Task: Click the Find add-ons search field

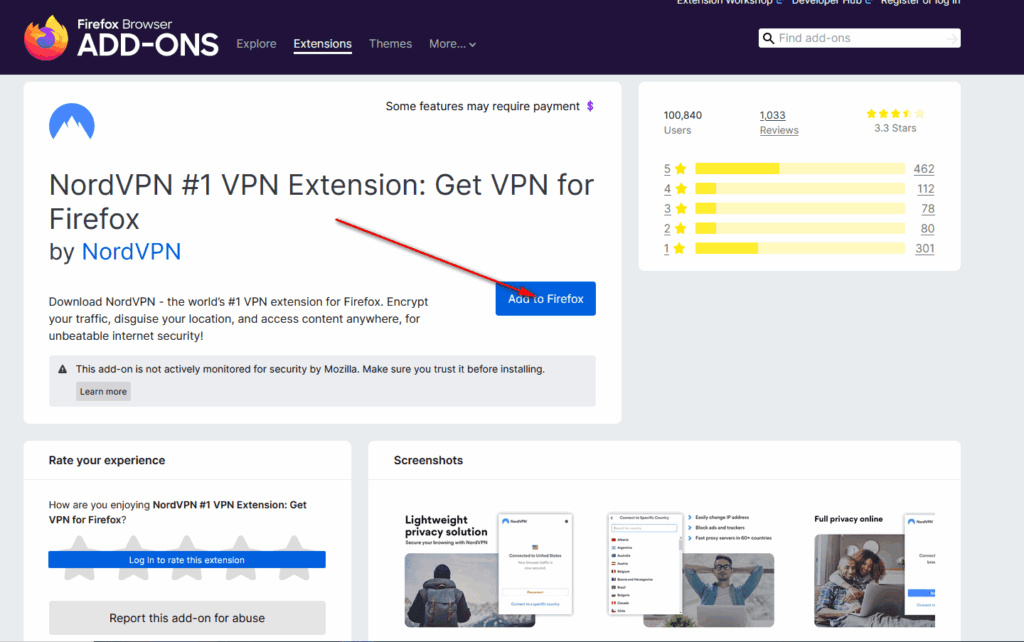Action: pos(859,39)
